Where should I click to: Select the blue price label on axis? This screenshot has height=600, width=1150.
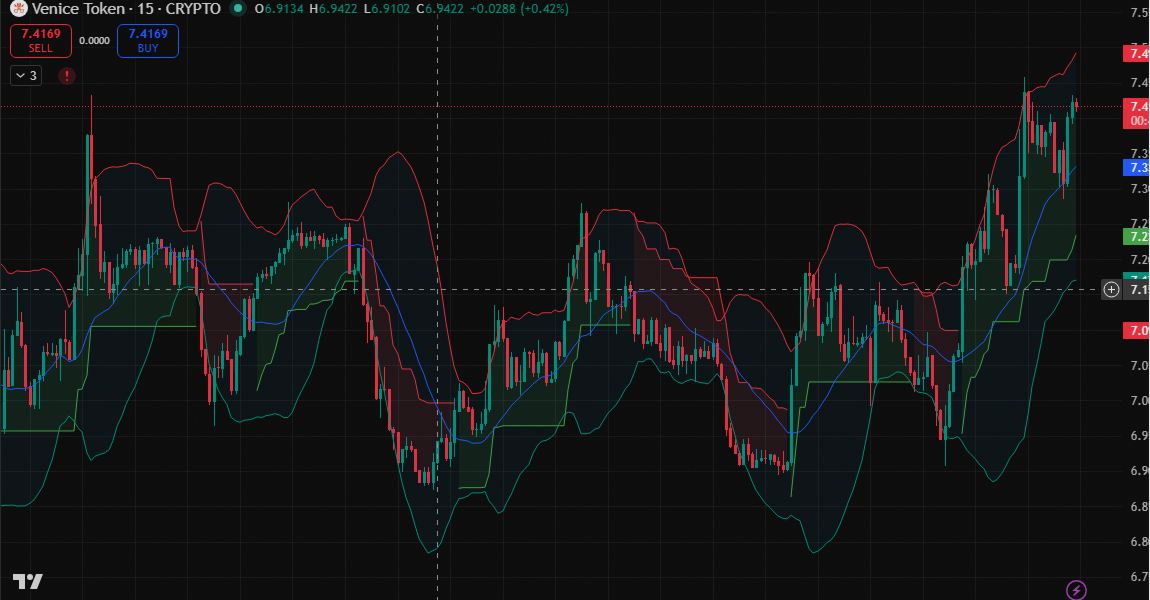coord(1137,167)
